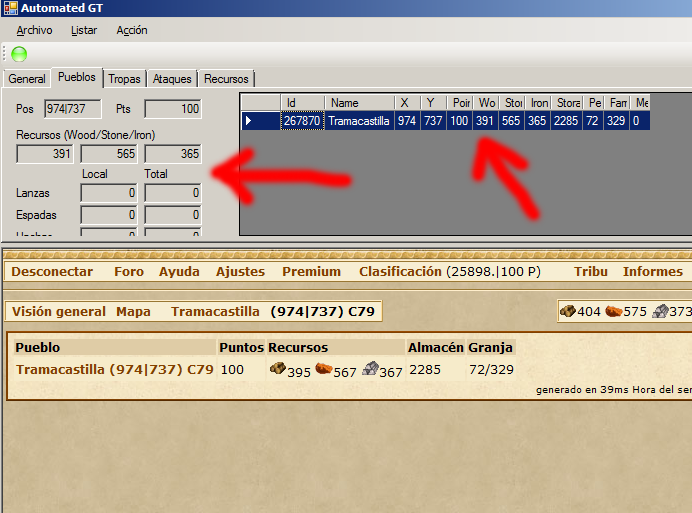692x513 pixels.
Task: Select the row arrow selector of Tramacastilla row
Action: tap(261, 121)
